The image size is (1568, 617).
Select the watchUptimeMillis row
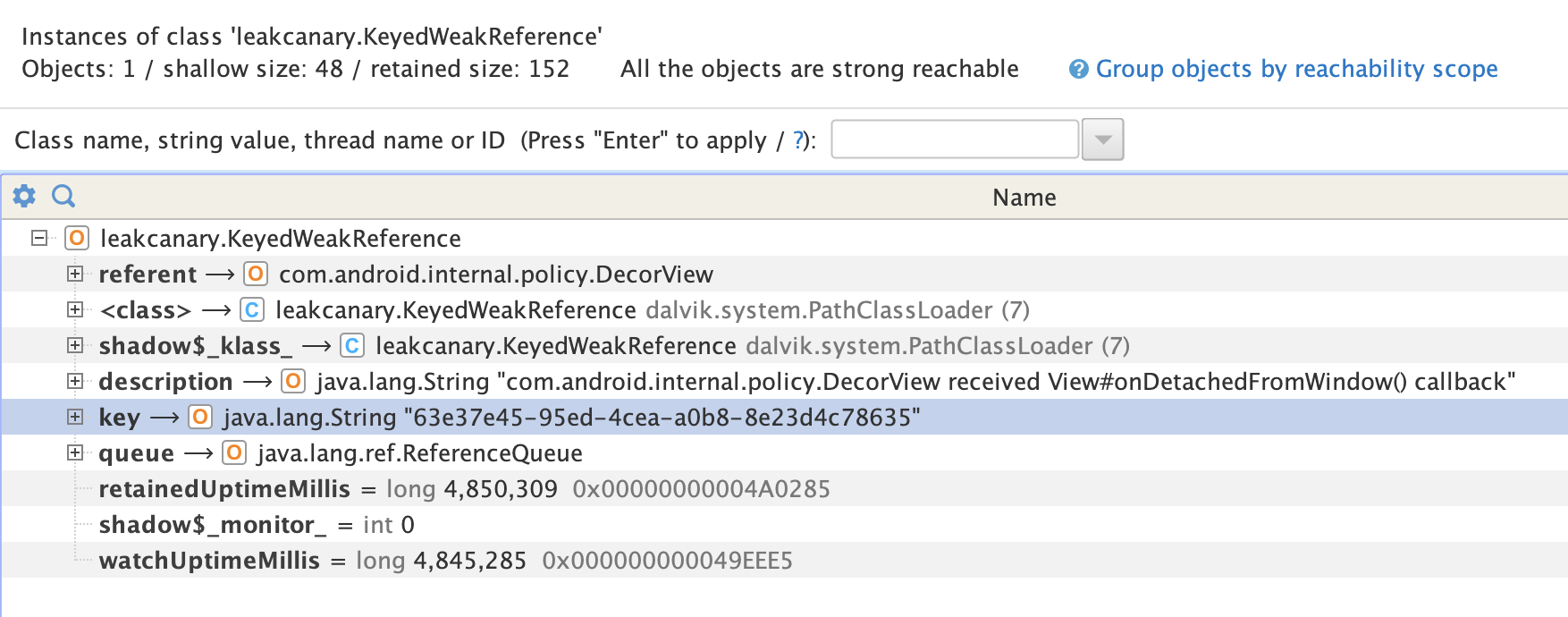[209, 560]
